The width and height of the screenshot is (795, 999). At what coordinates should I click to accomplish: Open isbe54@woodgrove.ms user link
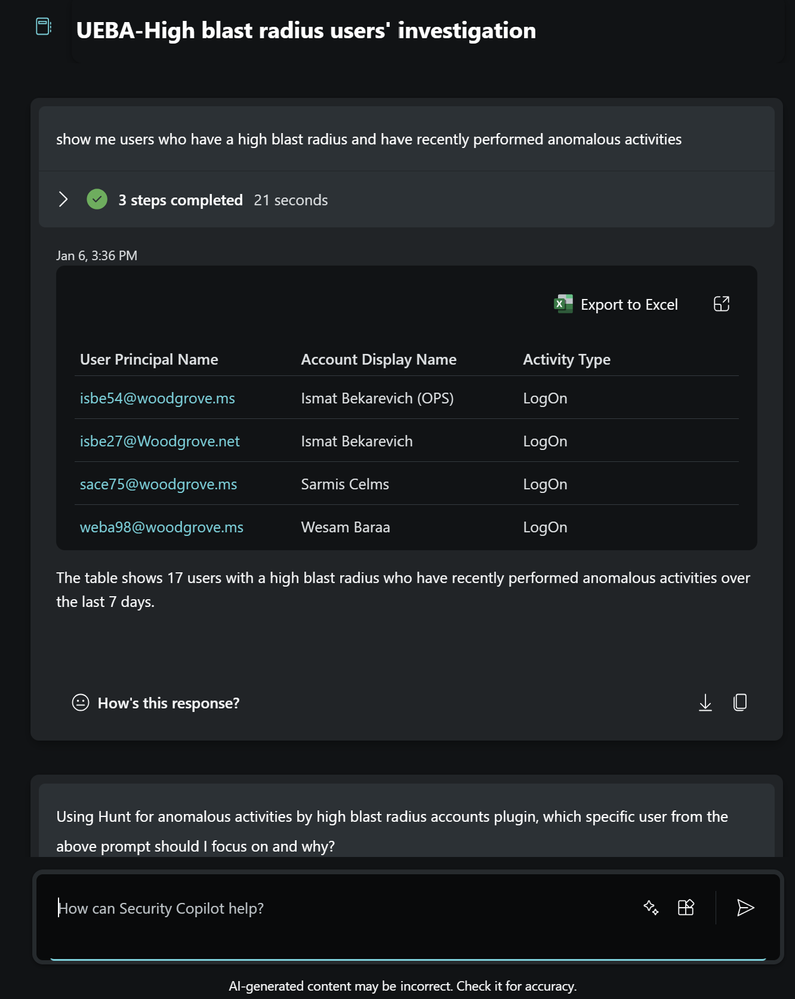point(157,398)
